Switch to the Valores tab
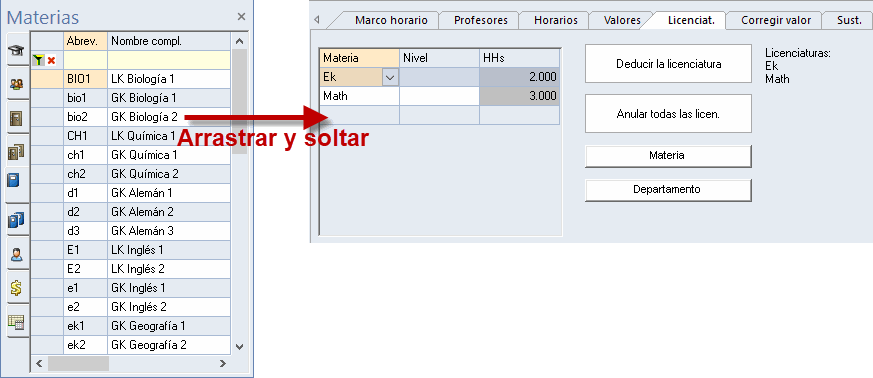873x378 pixels. tap(622, 20)
